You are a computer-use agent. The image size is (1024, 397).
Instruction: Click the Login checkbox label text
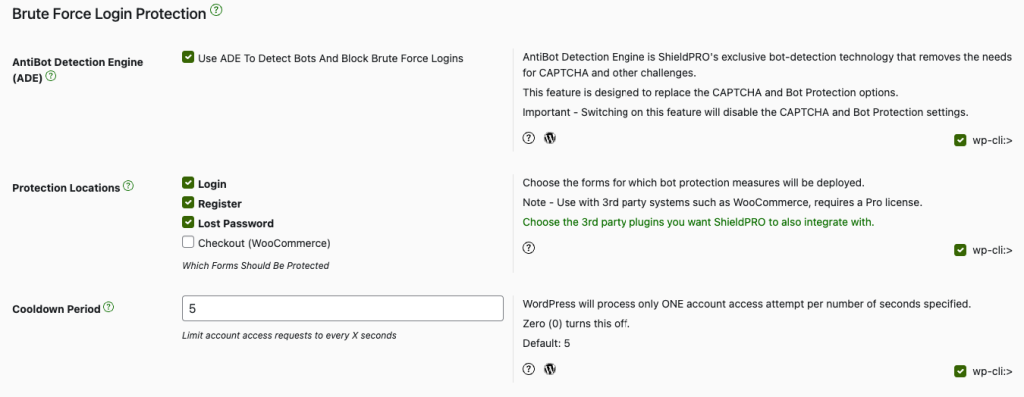[x=212, y=184]
